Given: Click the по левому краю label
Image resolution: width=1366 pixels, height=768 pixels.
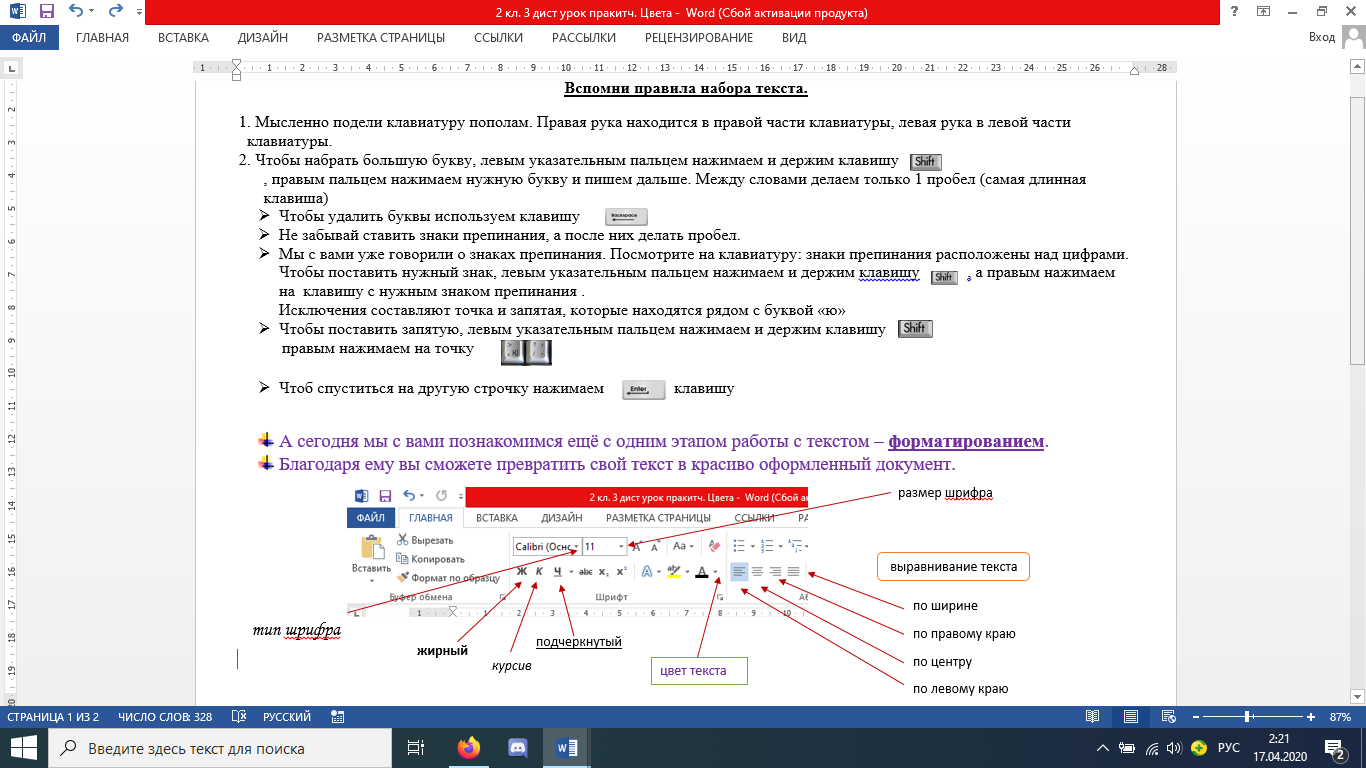Looking at the screenshot, I should 960,689.
